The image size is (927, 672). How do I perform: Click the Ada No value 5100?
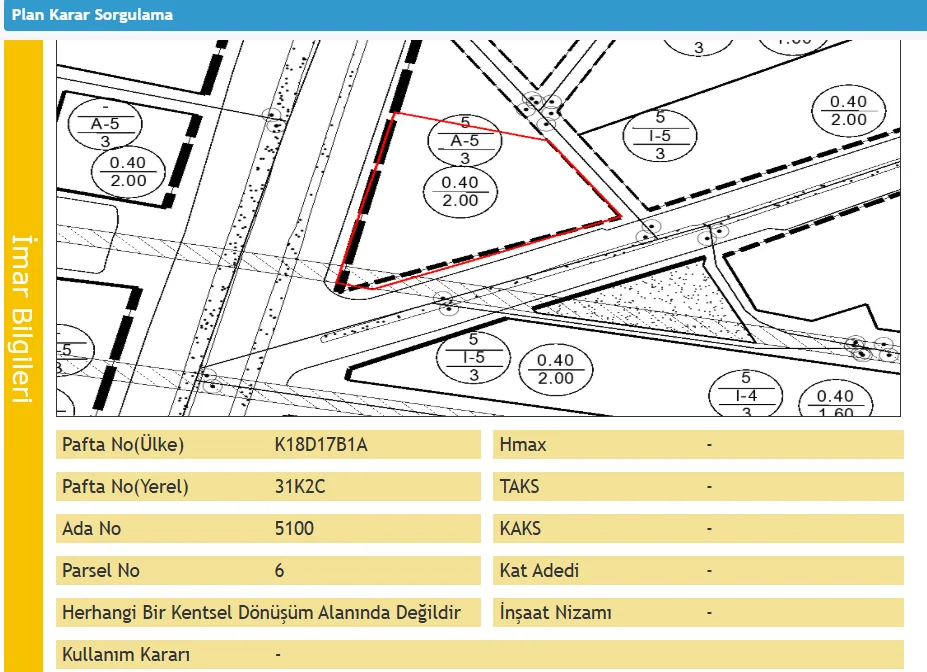click(294, 529)
